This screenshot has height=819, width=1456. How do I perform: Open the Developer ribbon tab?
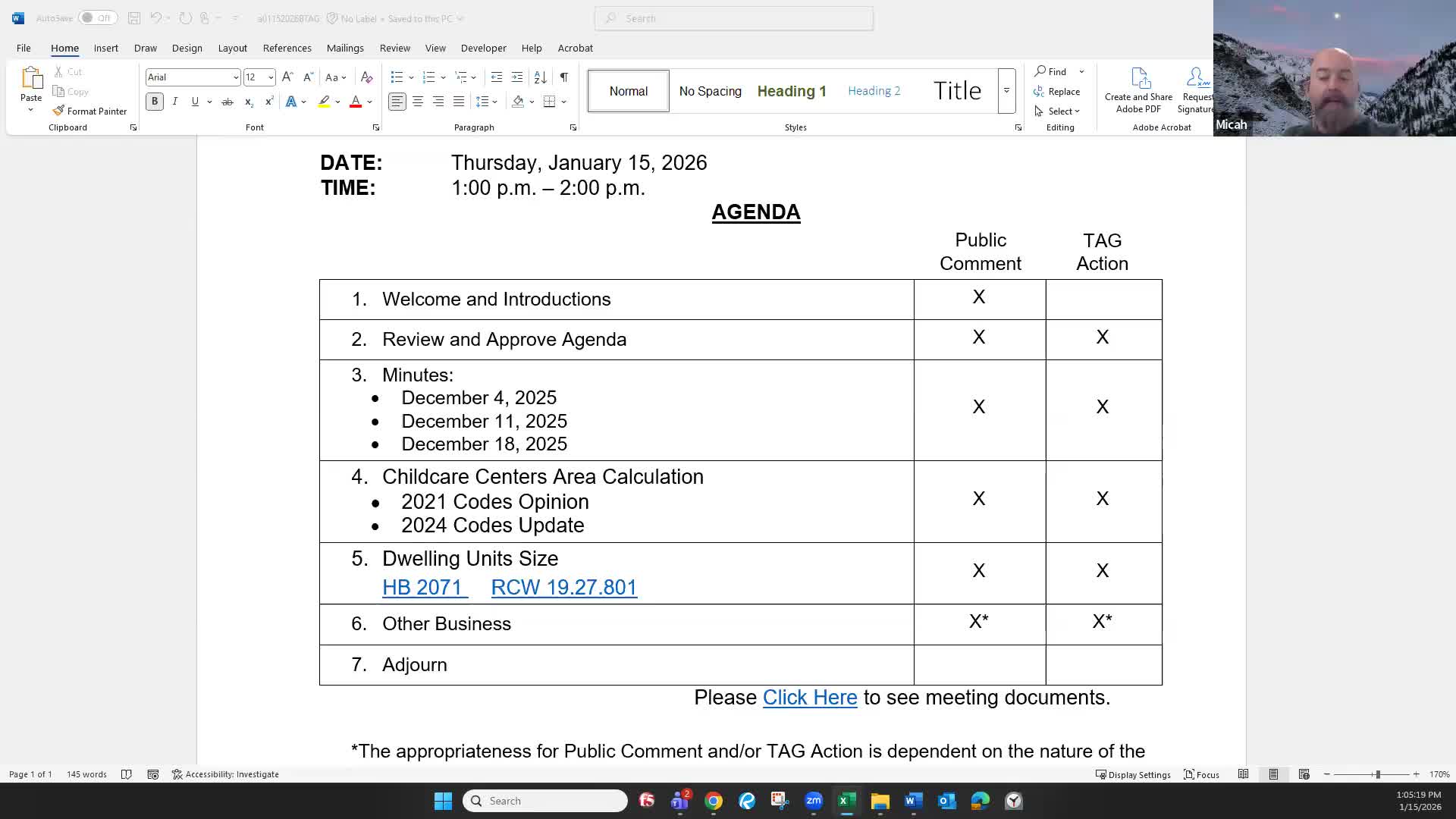pyautogui.click(x=483, y=48)
